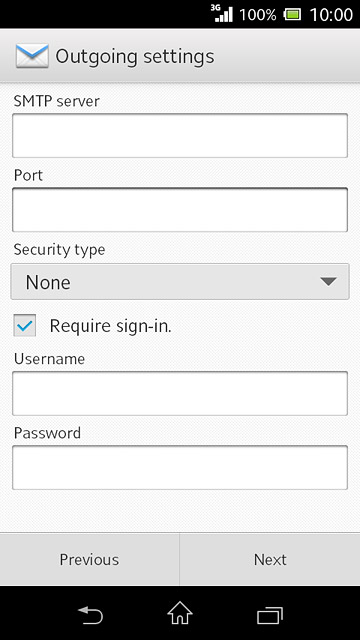Tap the Require sign-in label text

tap(111, 326)
